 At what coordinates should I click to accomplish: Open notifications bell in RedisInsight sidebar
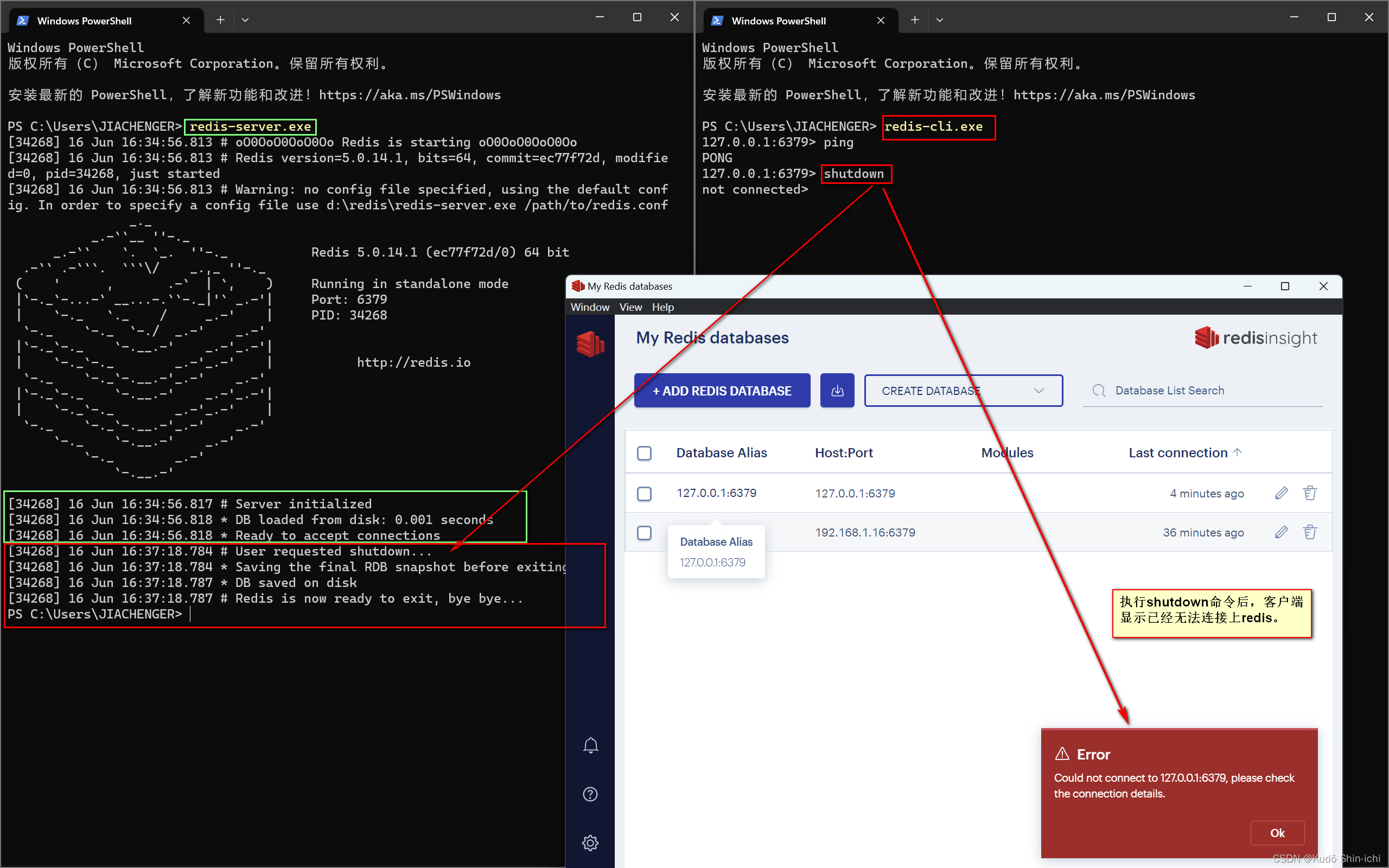(591, 745)
